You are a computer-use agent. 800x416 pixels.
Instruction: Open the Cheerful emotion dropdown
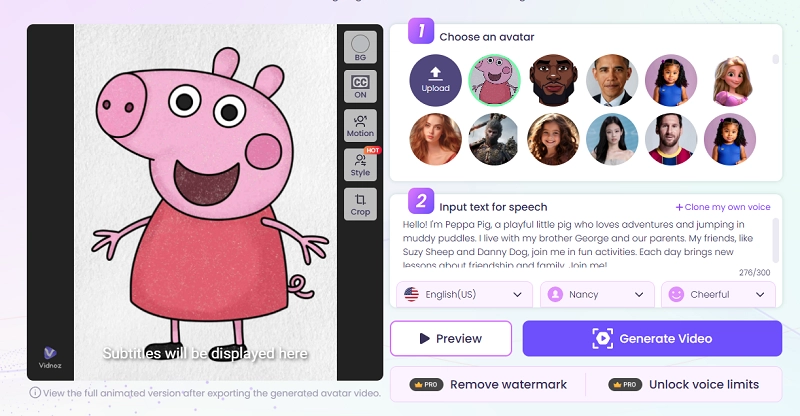click(x=718, y=295)
